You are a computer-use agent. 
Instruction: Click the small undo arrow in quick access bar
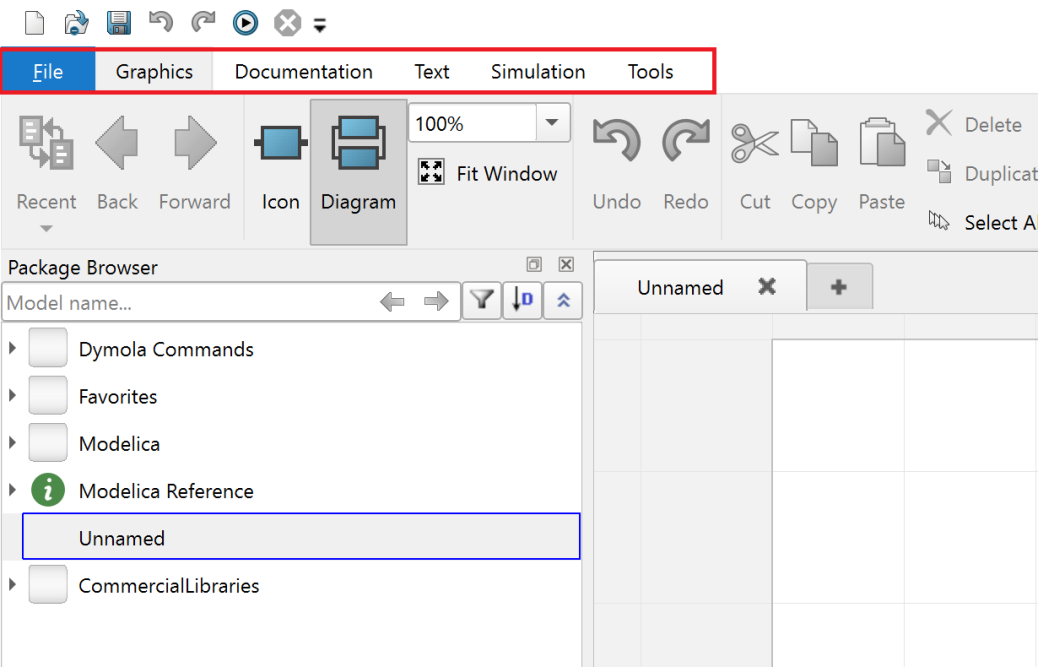tap(160, 22)
